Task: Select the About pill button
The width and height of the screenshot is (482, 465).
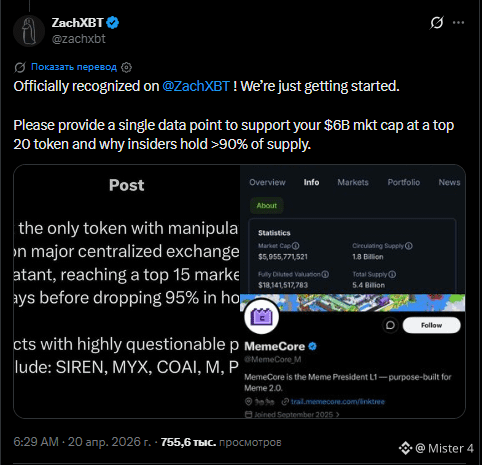Action: pyautogui.click(x=267, y=205)
